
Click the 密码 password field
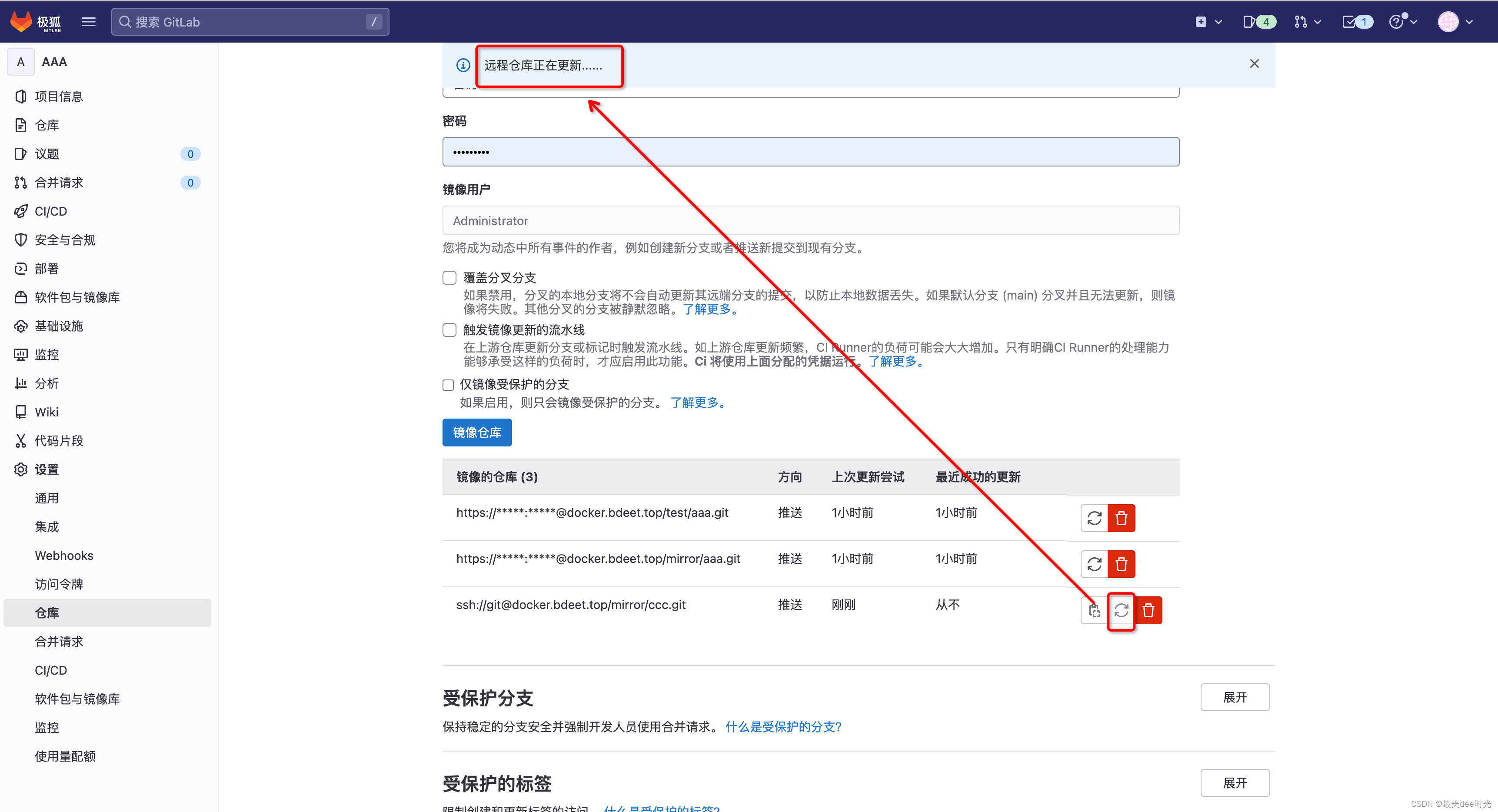811,152
